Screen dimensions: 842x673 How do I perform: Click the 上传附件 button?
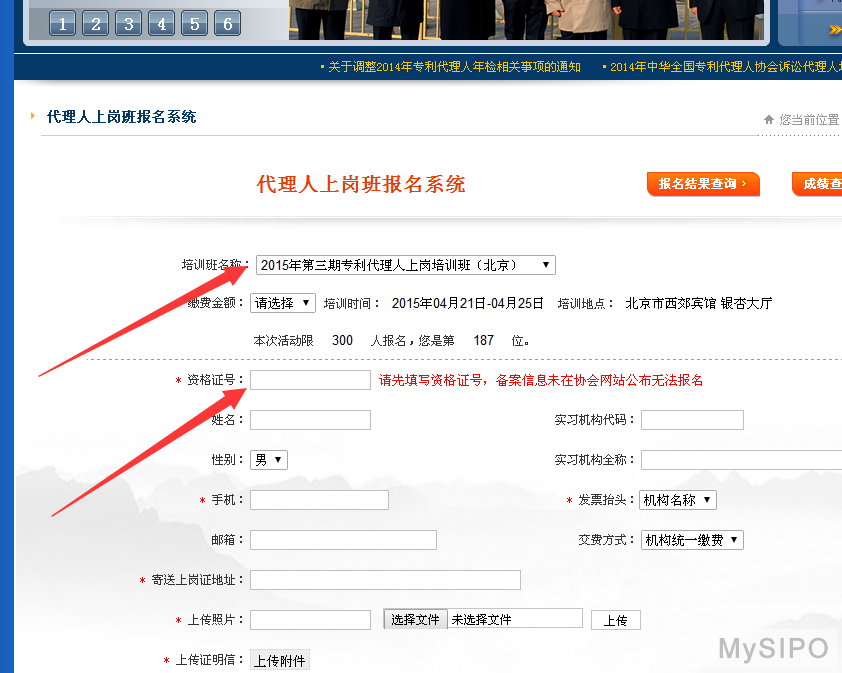279,660
